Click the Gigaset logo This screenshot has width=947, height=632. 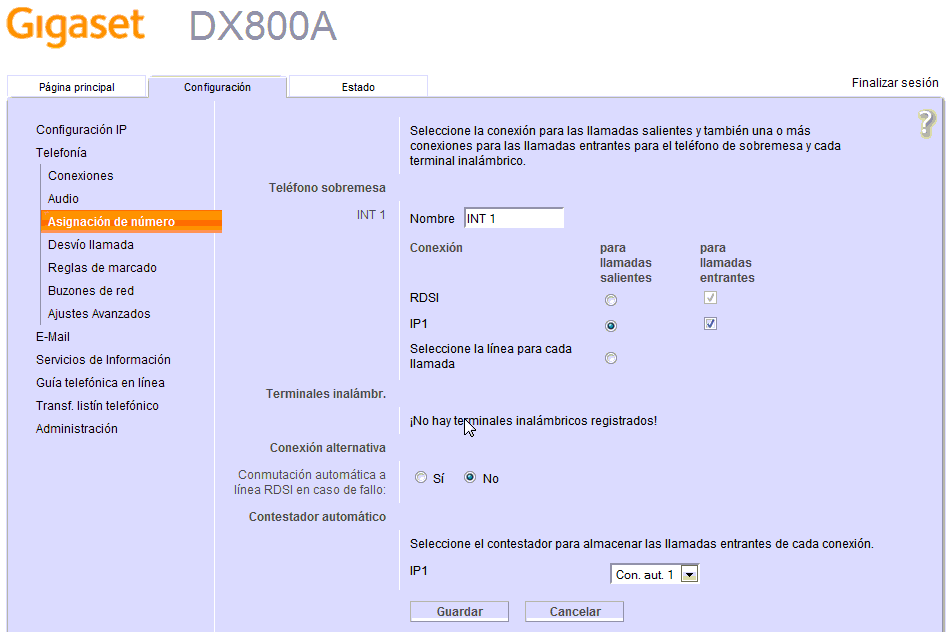tap(76, 27)
